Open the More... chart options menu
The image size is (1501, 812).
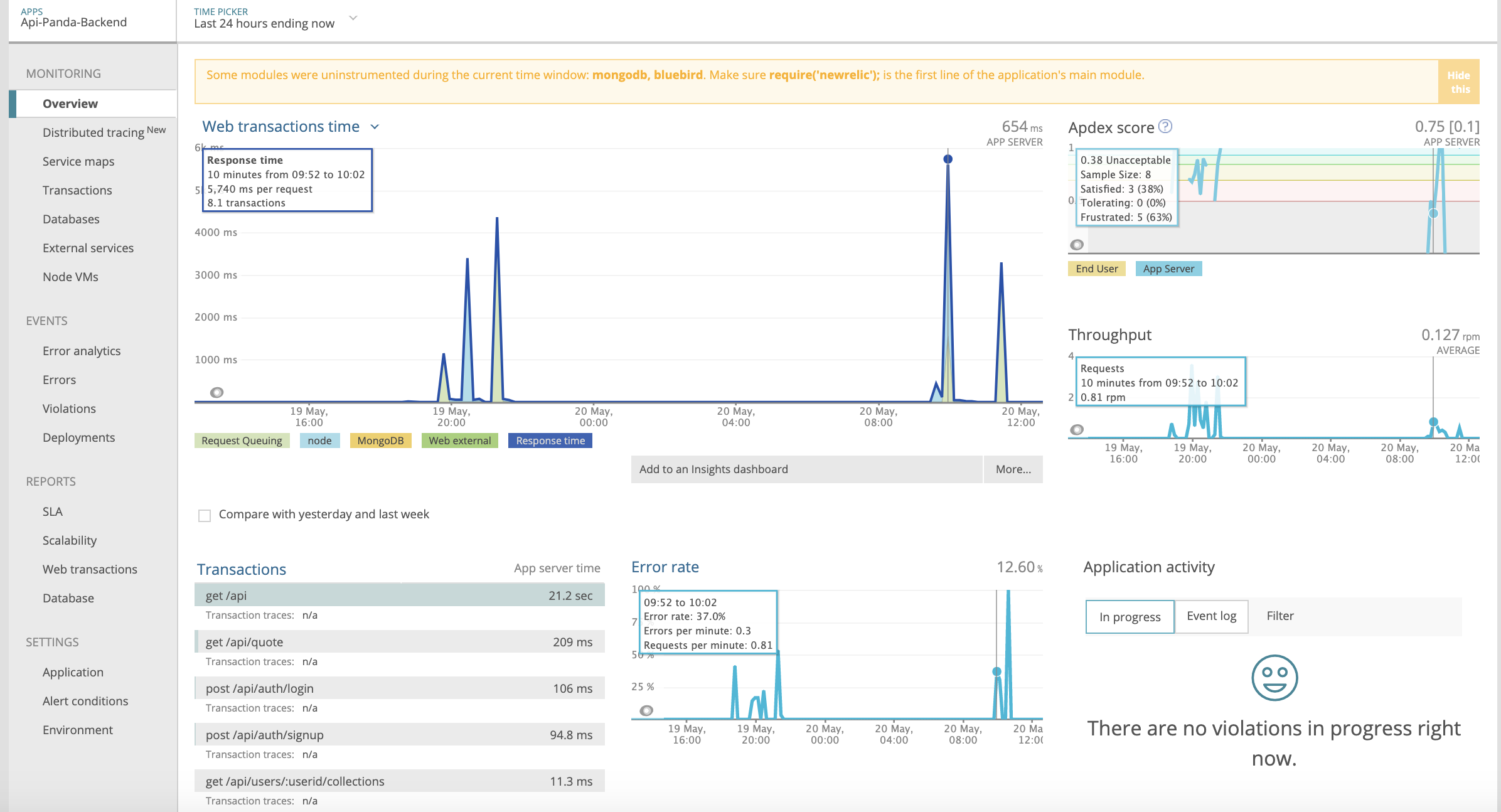(1012, 469)
